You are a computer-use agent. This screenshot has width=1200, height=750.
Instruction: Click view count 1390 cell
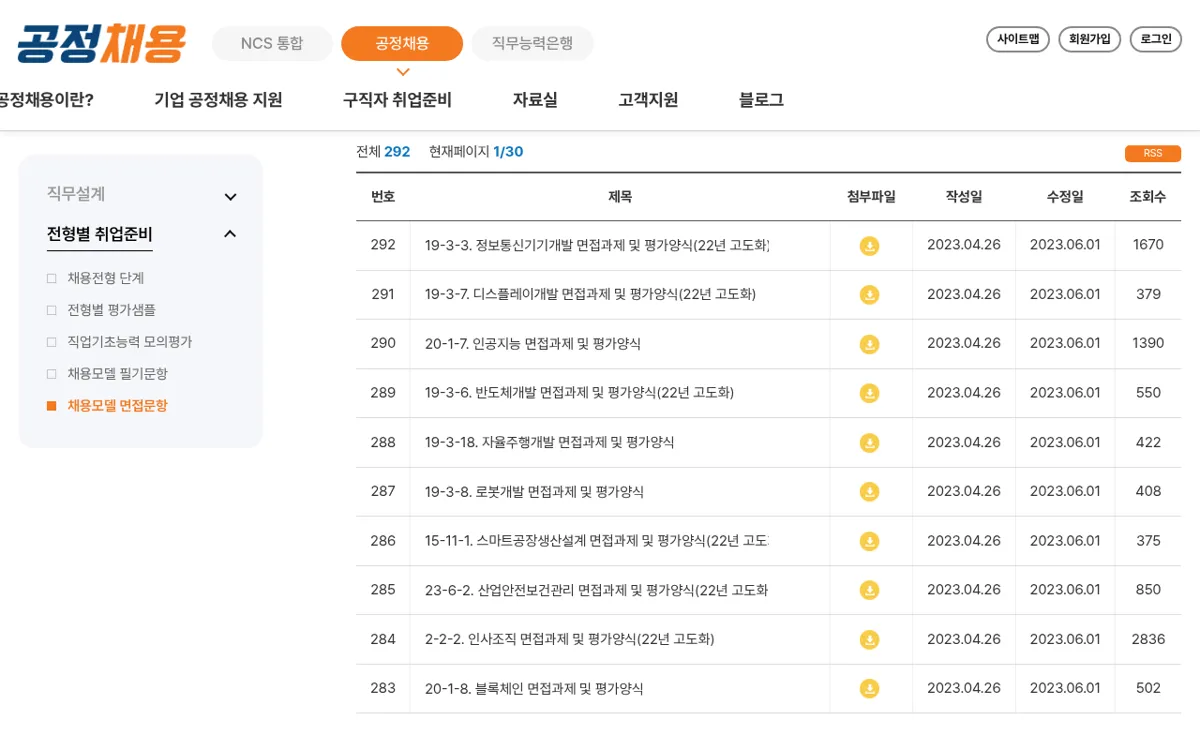click(1148, 343)
